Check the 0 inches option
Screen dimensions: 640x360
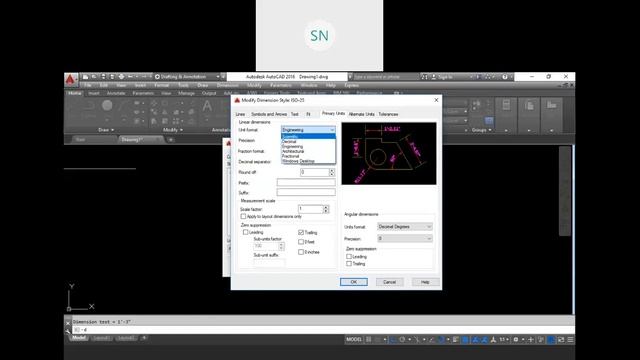pos(301,252)
